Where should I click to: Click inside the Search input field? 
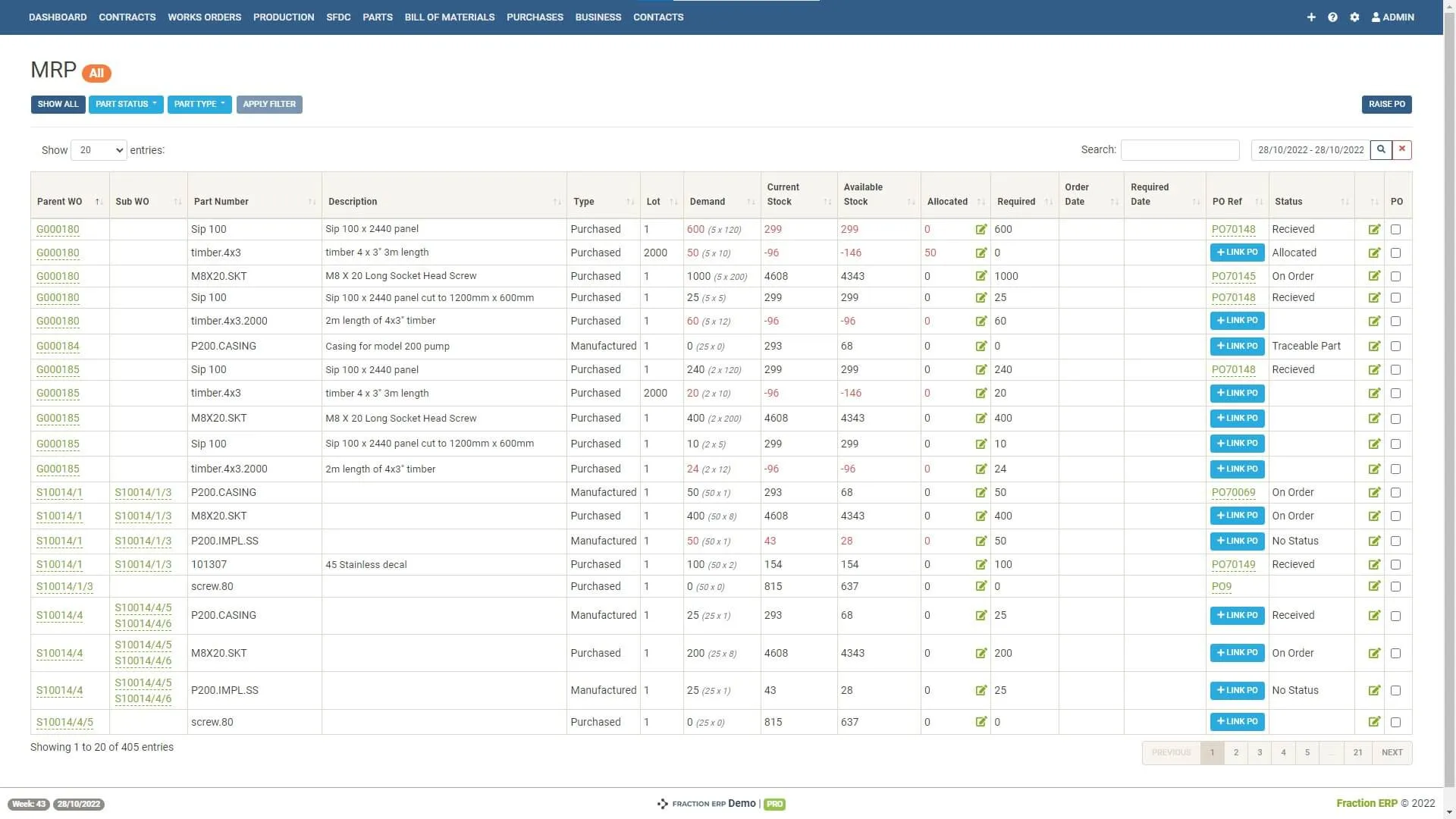click(x=1180, y=149)
